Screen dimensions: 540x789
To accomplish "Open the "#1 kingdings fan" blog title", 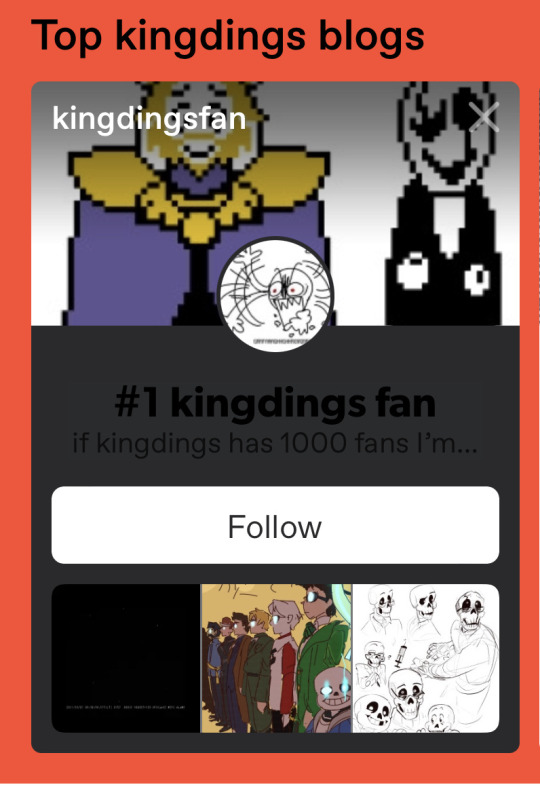I will (275, 403).
